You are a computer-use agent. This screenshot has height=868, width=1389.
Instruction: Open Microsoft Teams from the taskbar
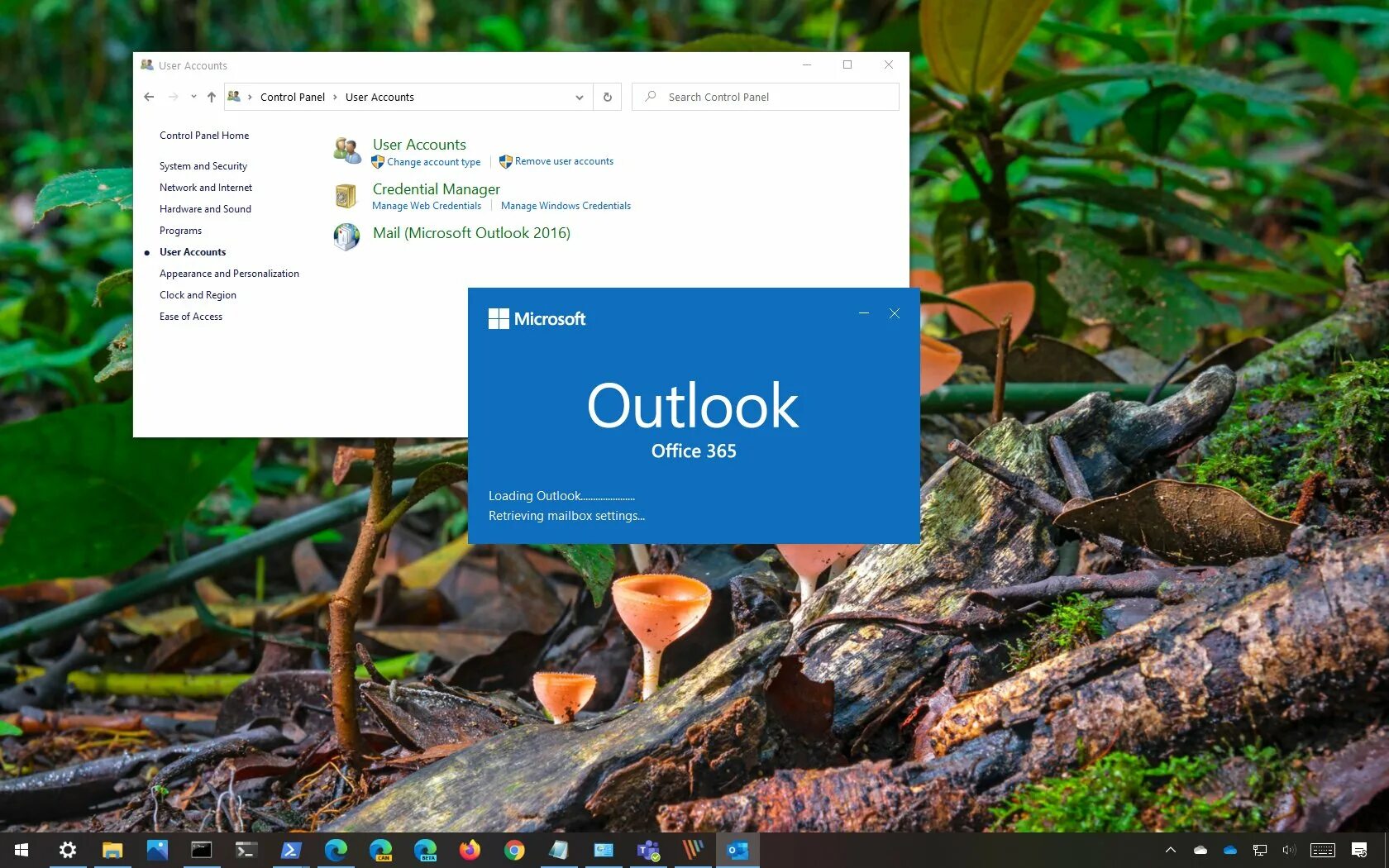pyautogui.click(x=648, y=850)
